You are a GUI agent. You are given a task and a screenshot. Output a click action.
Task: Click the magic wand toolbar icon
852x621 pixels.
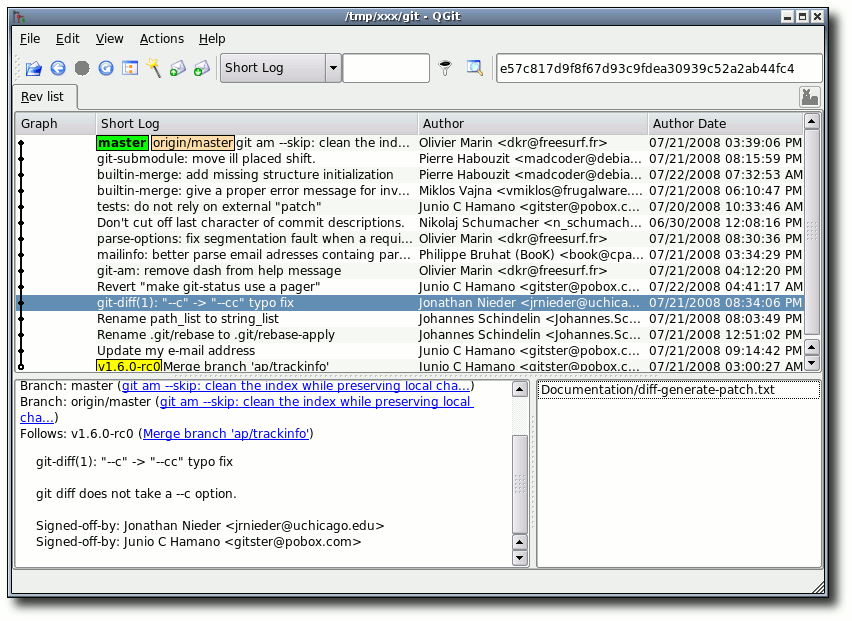[154, 68]
